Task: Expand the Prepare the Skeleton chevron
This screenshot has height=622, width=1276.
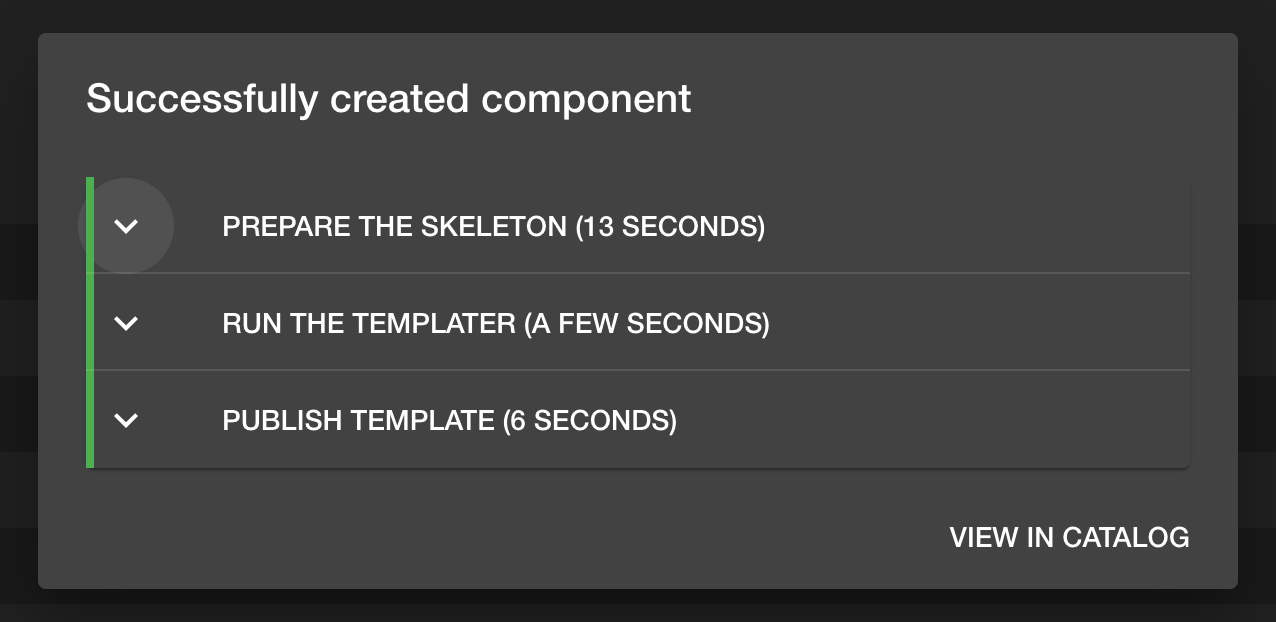Action: 126,227
